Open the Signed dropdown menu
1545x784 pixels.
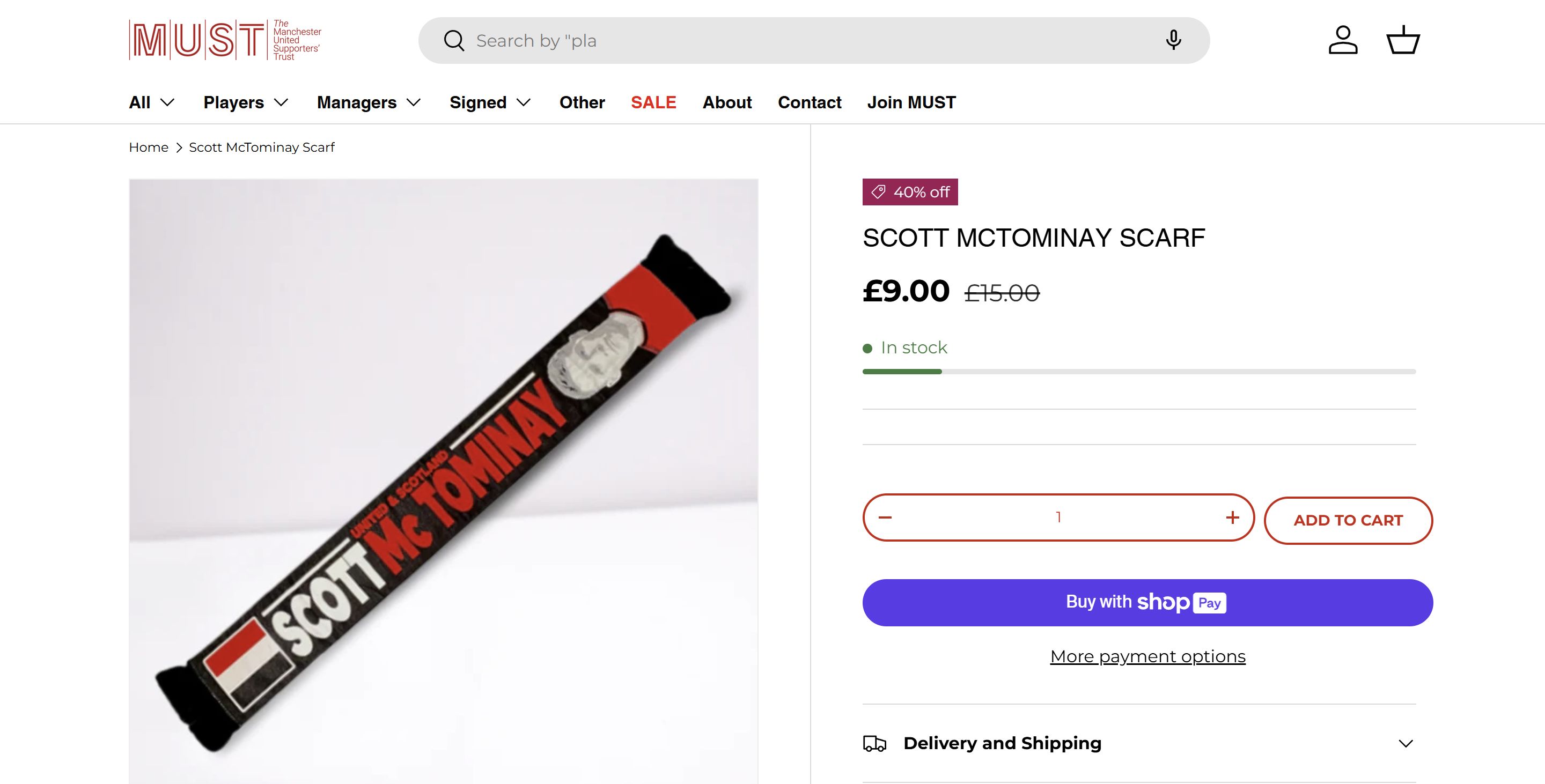490,102
